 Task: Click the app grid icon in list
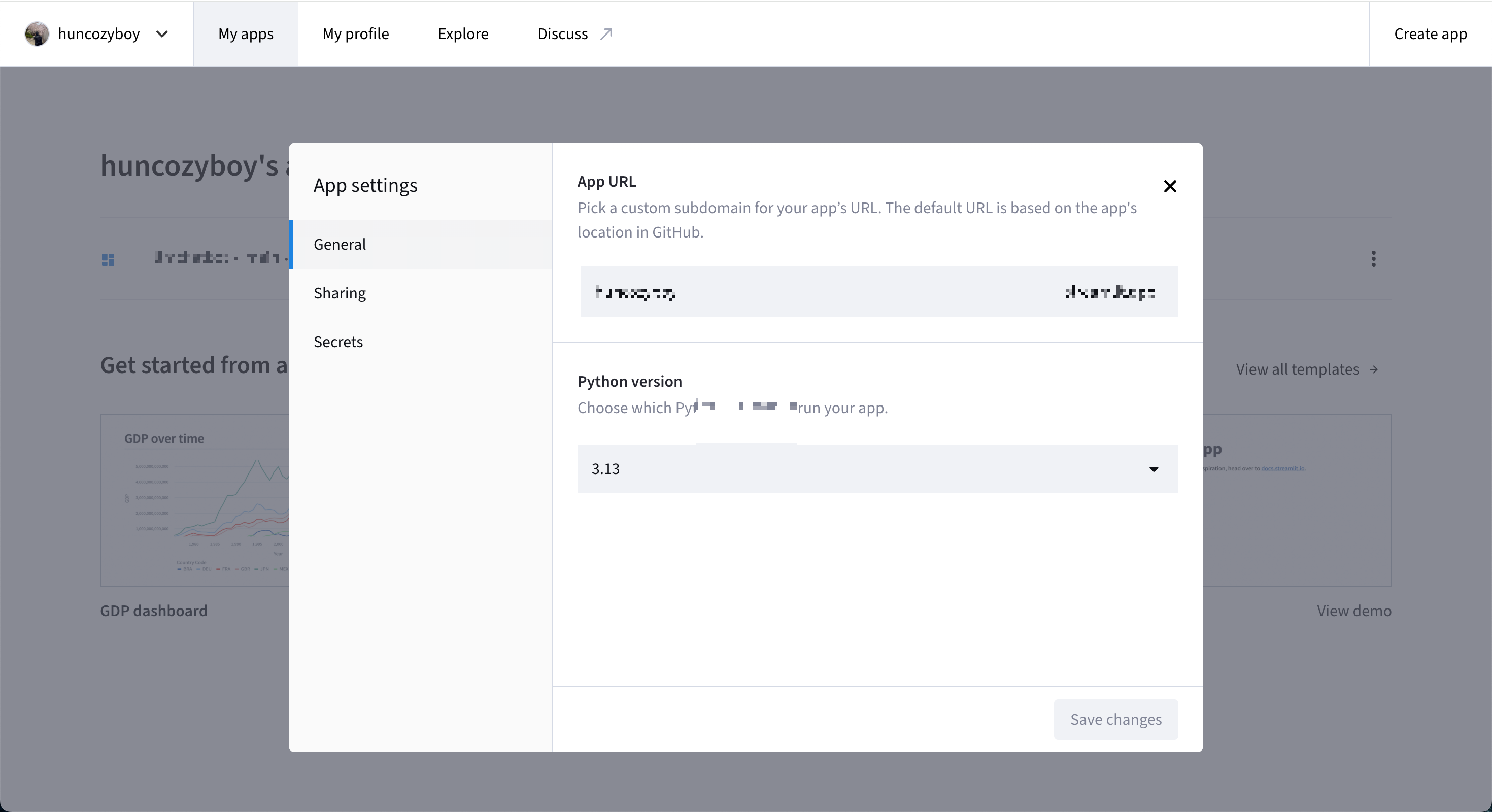point(108,259)
